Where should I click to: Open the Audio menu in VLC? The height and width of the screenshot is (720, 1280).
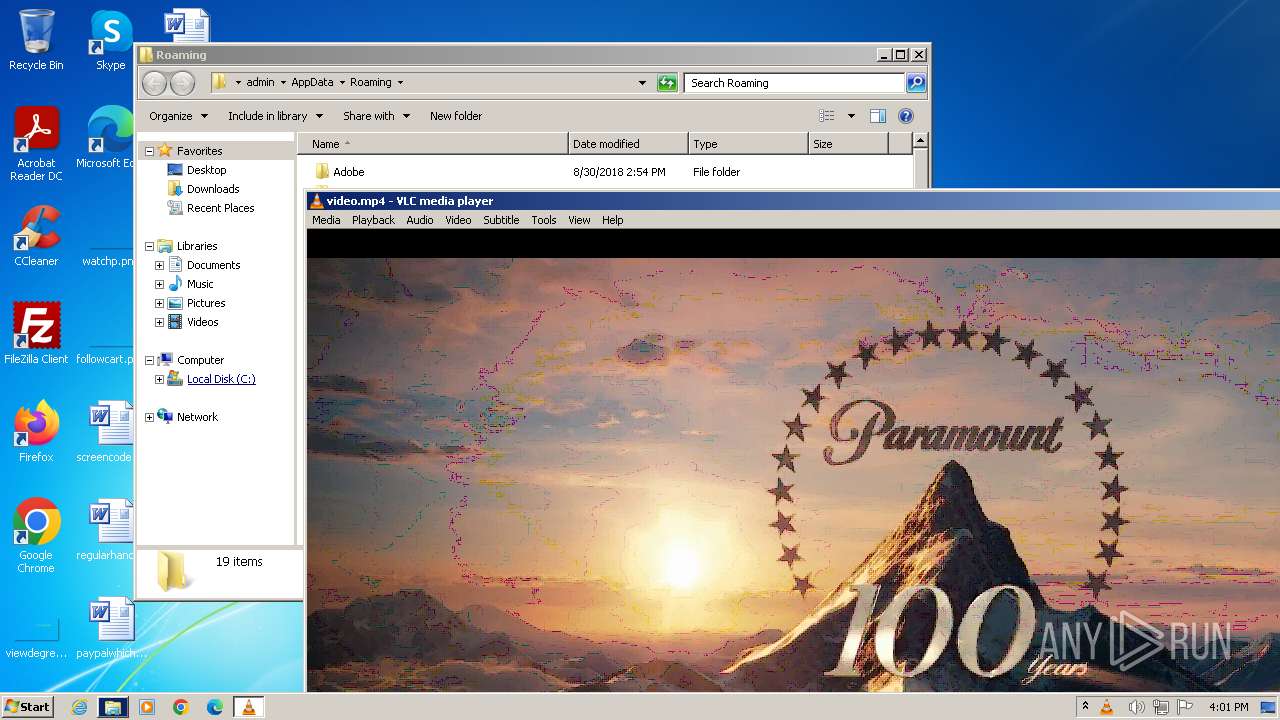point(419,220)
